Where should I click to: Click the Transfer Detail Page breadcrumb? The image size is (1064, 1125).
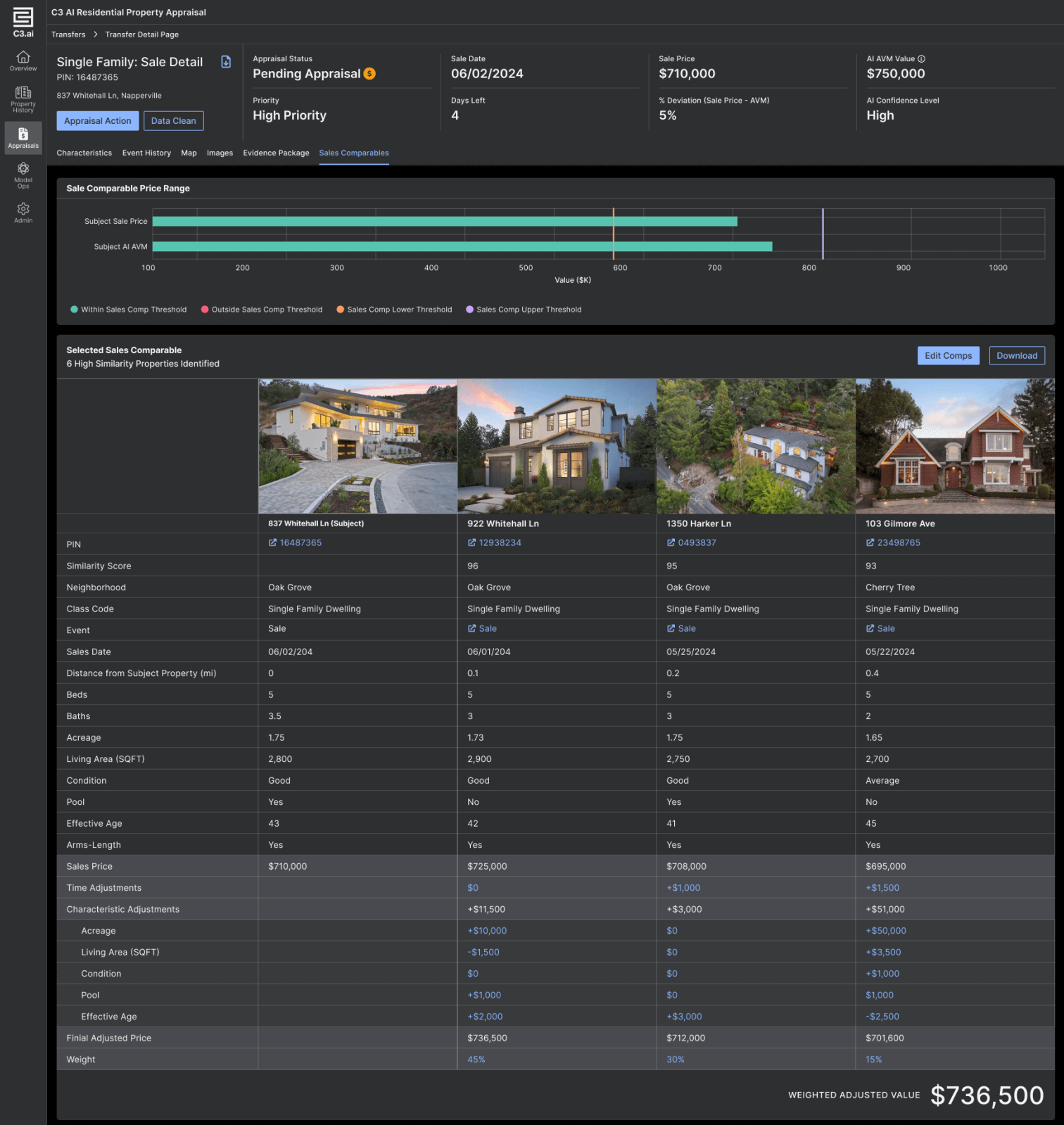(142, 34)
